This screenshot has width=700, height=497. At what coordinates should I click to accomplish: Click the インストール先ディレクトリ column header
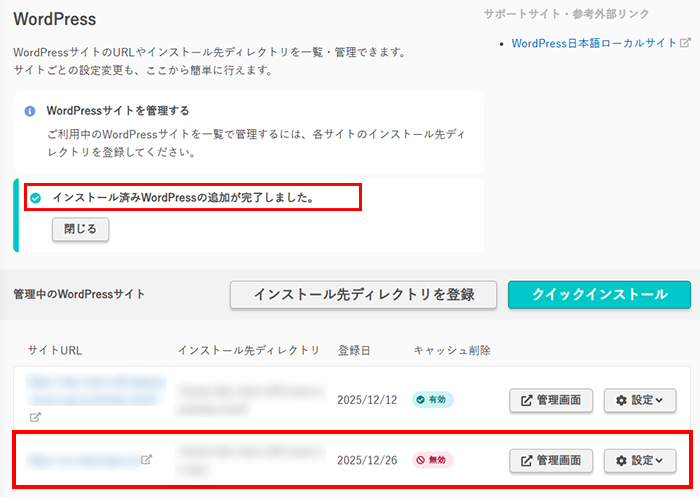249,351
